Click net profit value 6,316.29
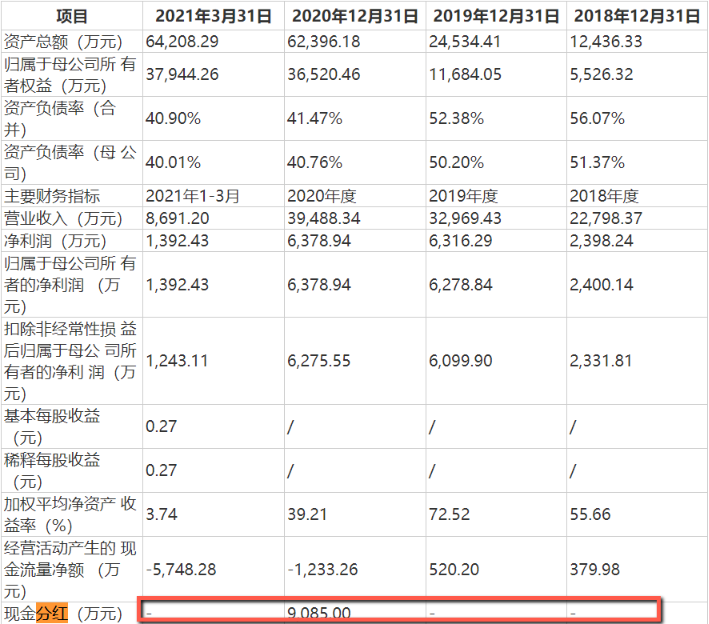The height and width of the screenshot is (624, 709). tap(460, 241)
